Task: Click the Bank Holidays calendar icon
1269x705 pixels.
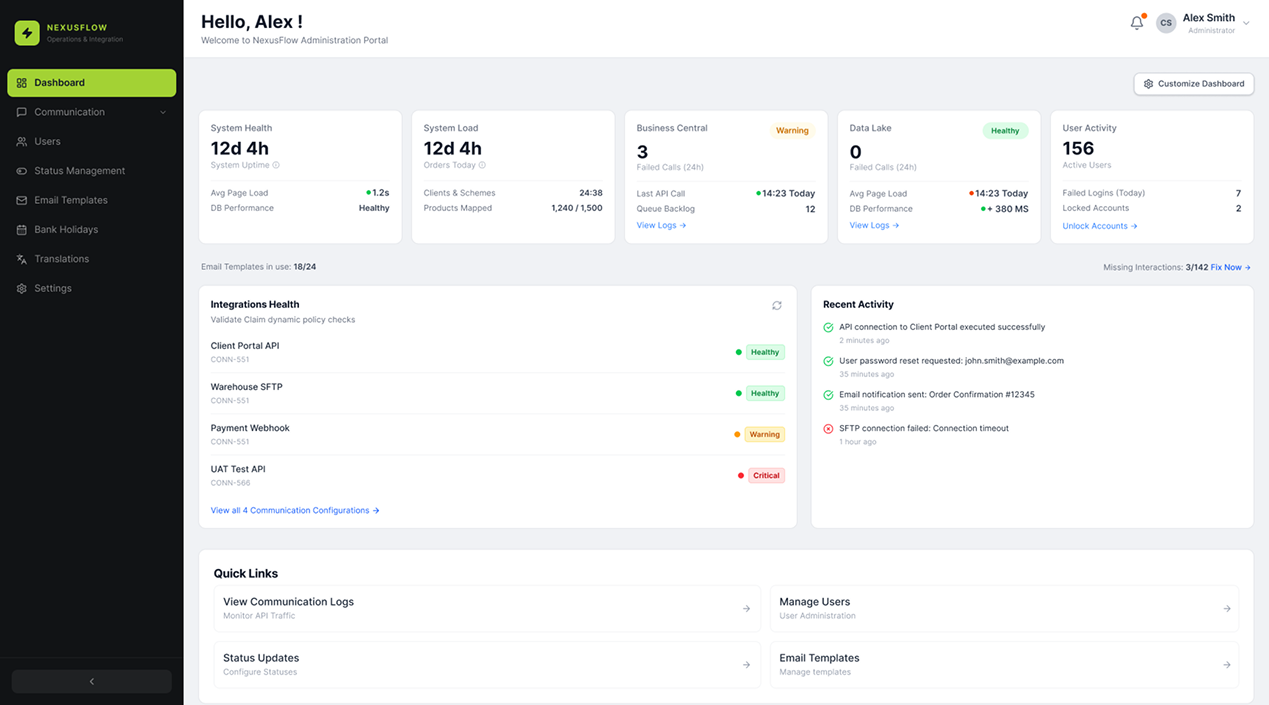Action: pyautogui.click(x=22, y=230)
